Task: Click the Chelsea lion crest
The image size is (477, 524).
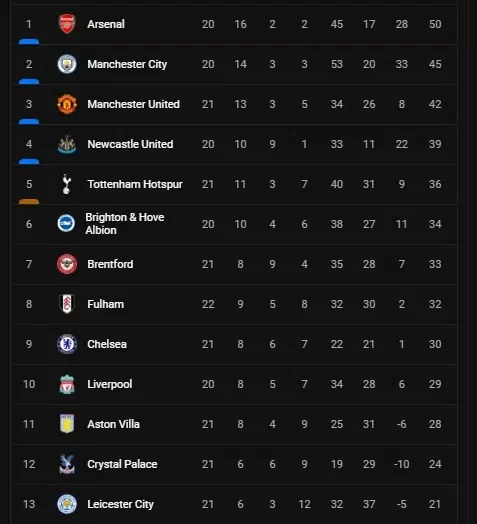Action: [67, 344]
